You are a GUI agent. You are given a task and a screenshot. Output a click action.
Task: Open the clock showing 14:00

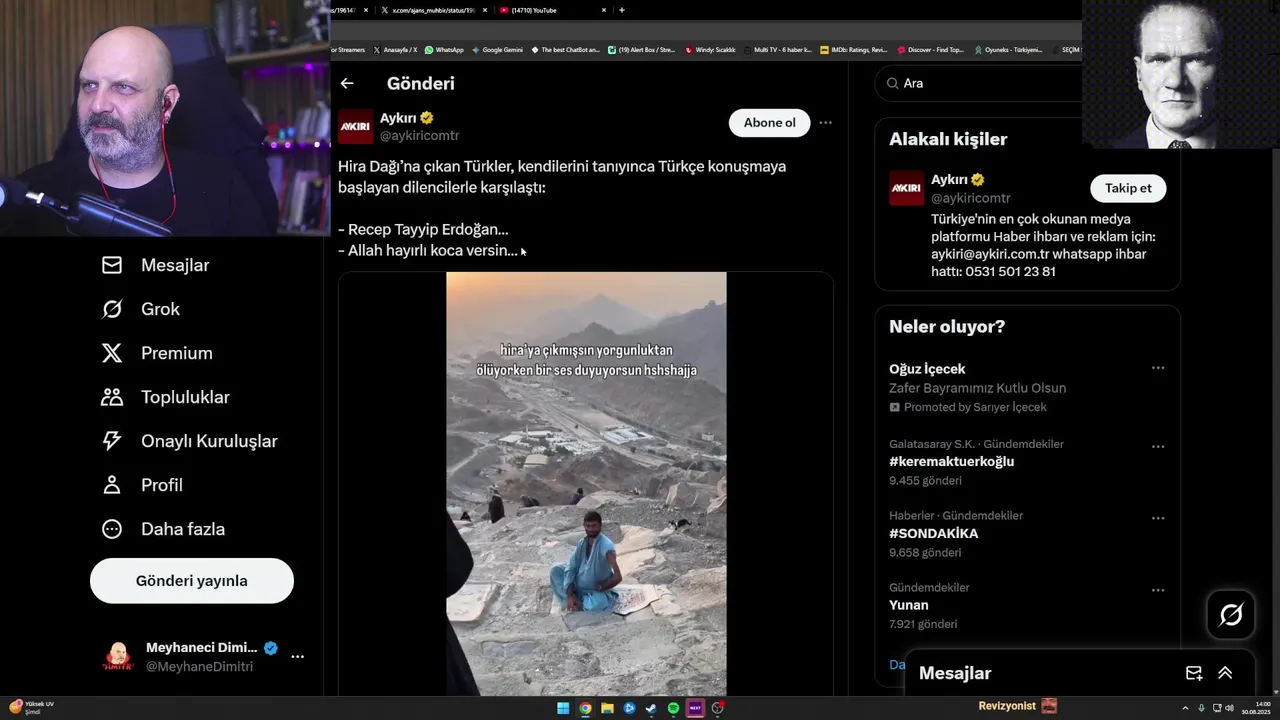[x=1254, y=708]
